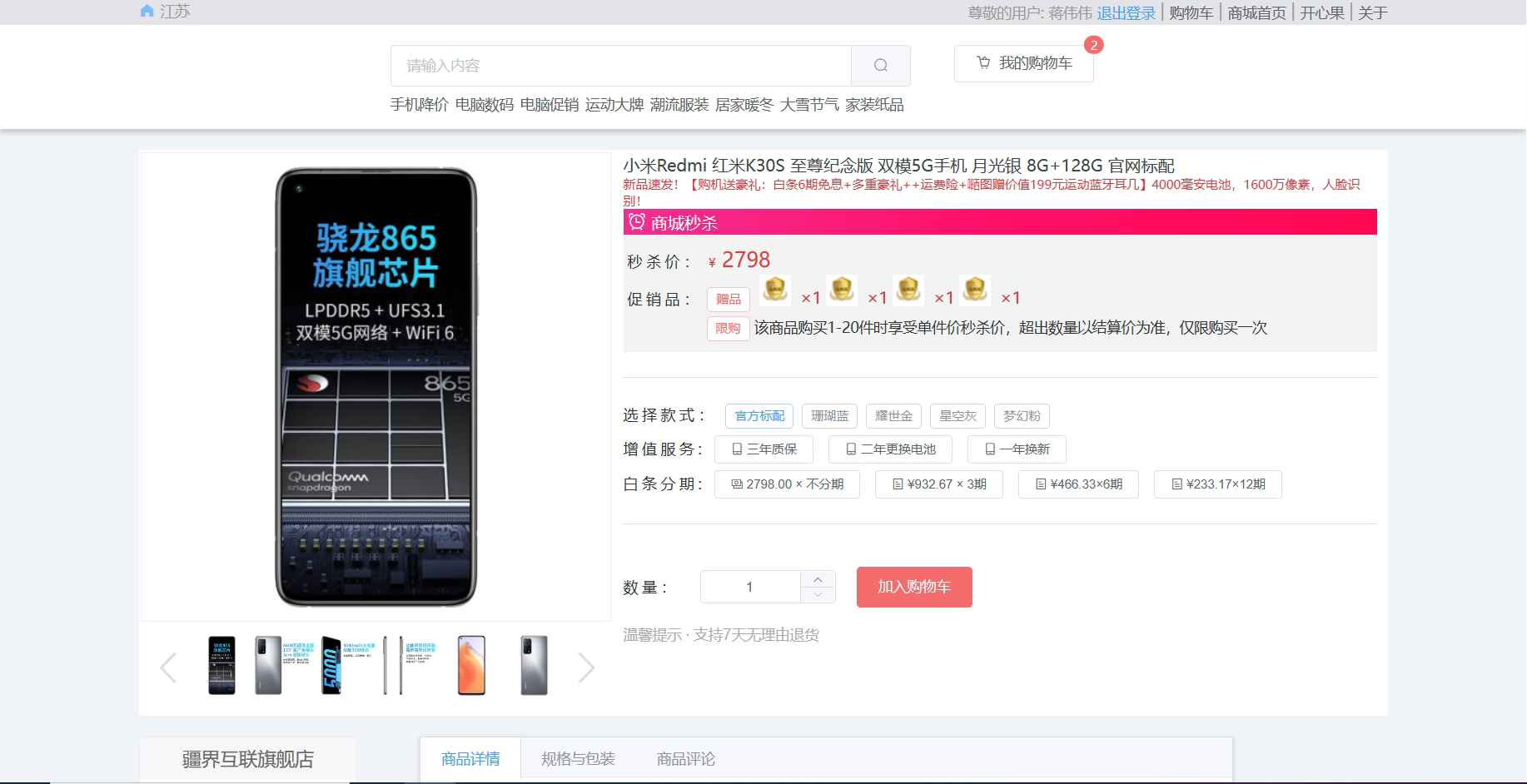Increase quantity with the up arrow

point(818,579)
